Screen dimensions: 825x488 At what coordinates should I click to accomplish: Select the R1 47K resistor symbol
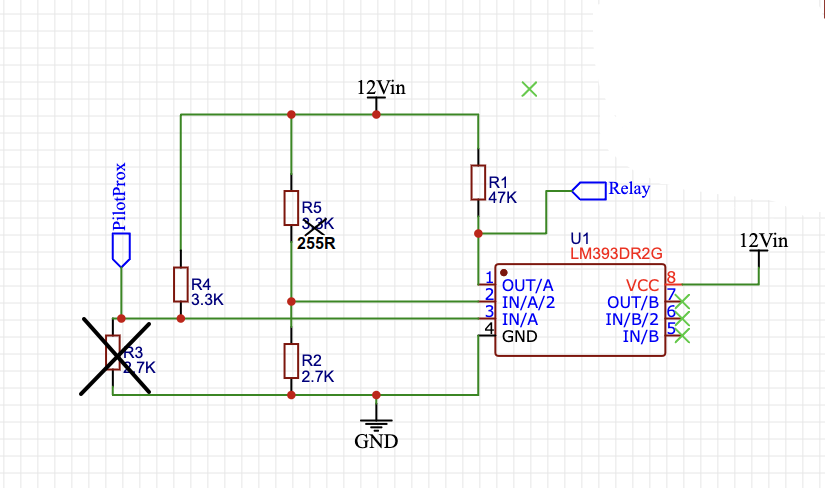478,182
